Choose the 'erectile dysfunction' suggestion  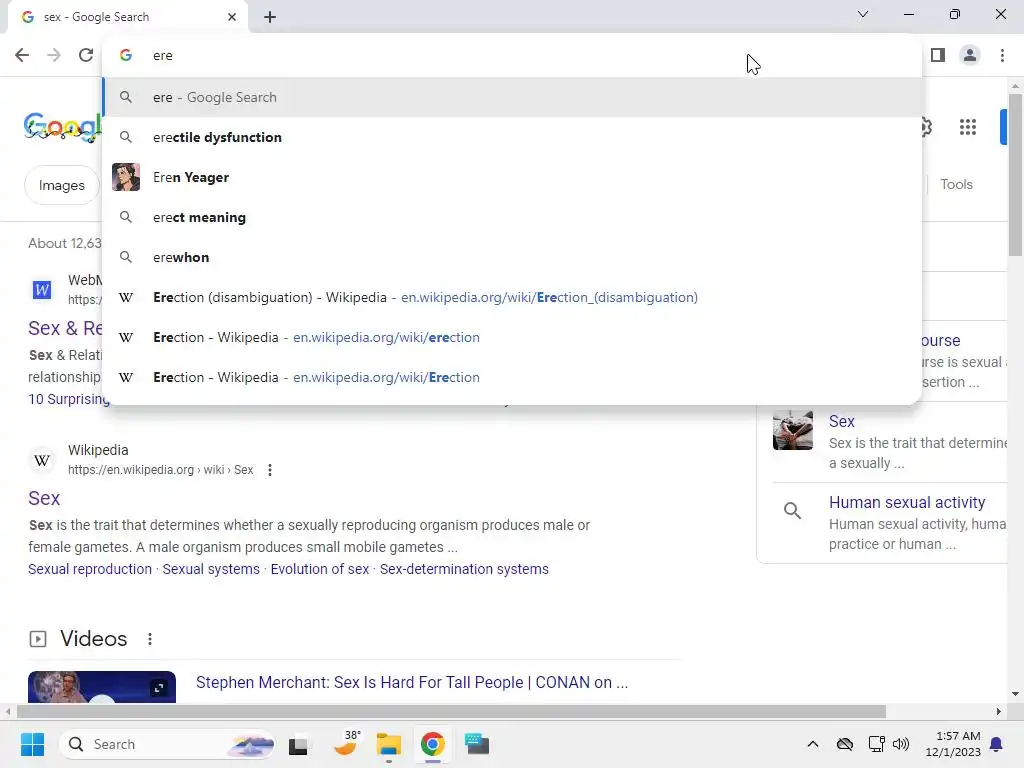pos(513,137)
